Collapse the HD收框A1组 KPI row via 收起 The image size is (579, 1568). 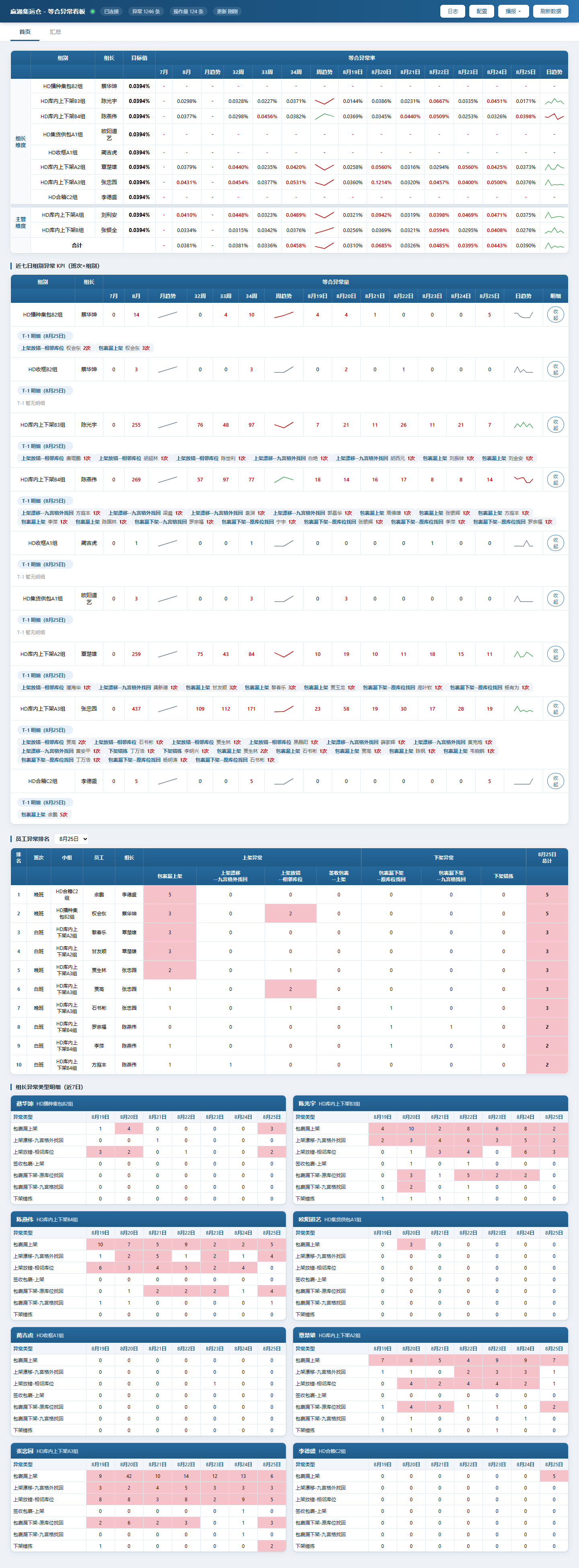(x=555, y=543)
